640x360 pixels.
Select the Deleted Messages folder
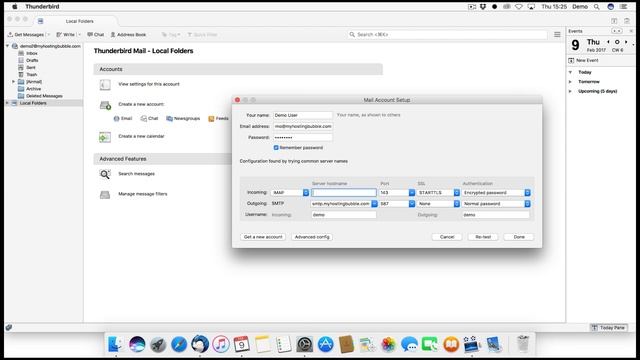click(x=44, y=96)
